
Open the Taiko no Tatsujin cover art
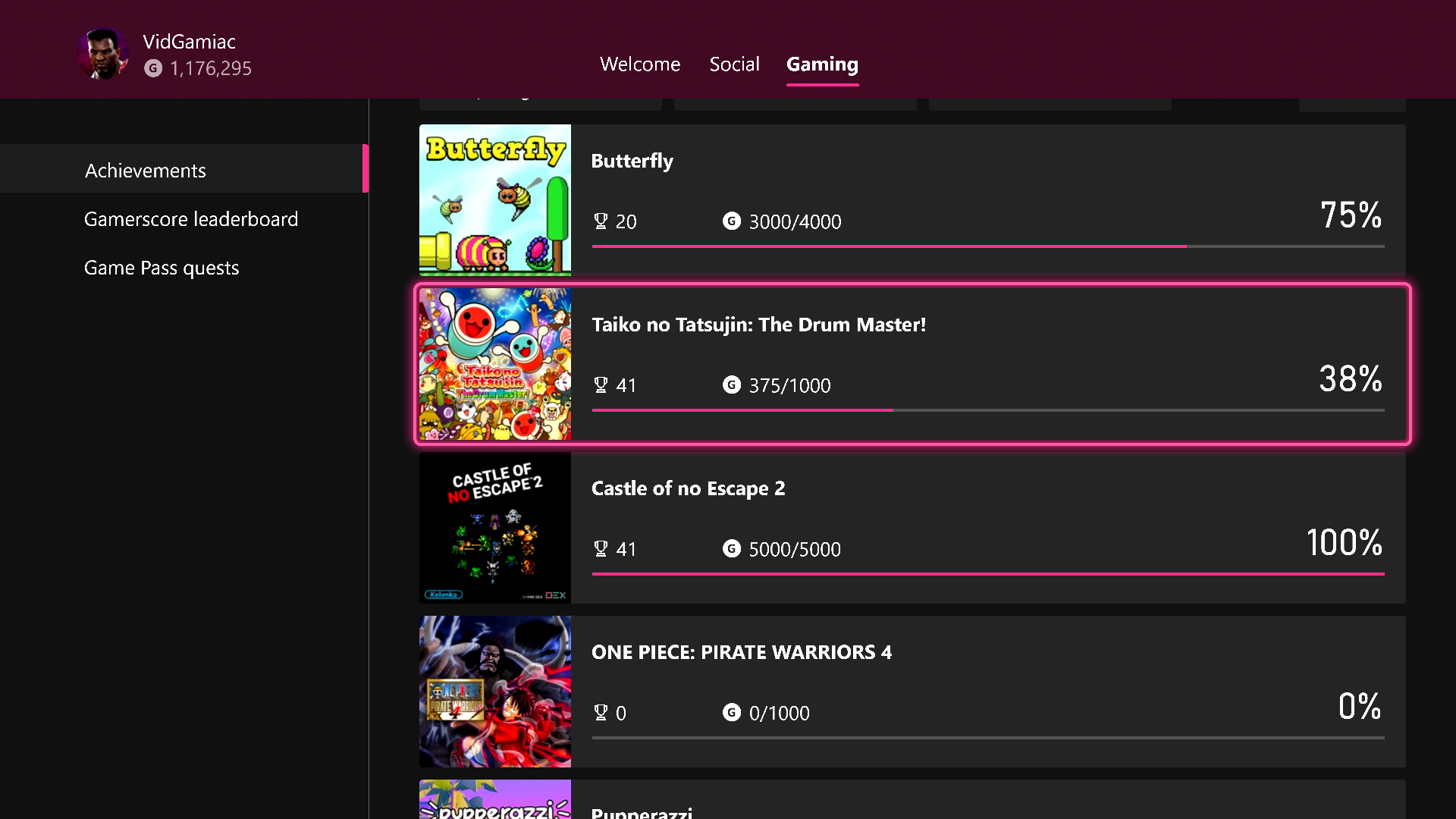click(495, 364)
